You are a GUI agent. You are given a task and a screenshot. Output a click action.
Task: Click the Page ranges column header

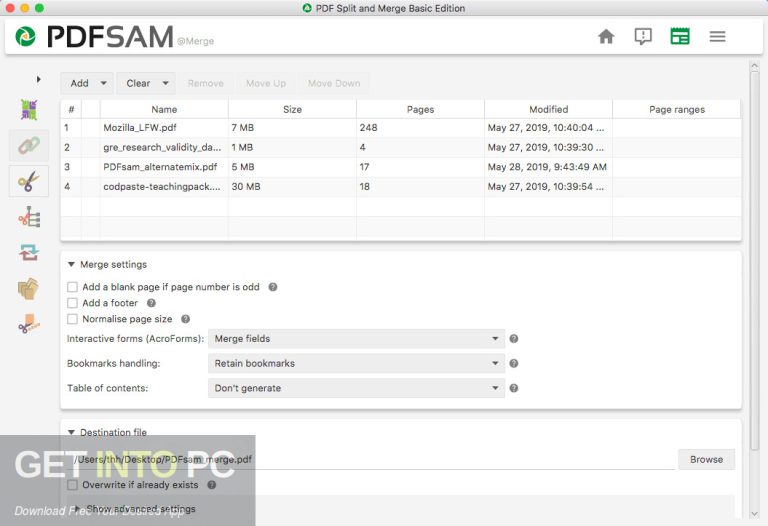click(x=677, y=109)
